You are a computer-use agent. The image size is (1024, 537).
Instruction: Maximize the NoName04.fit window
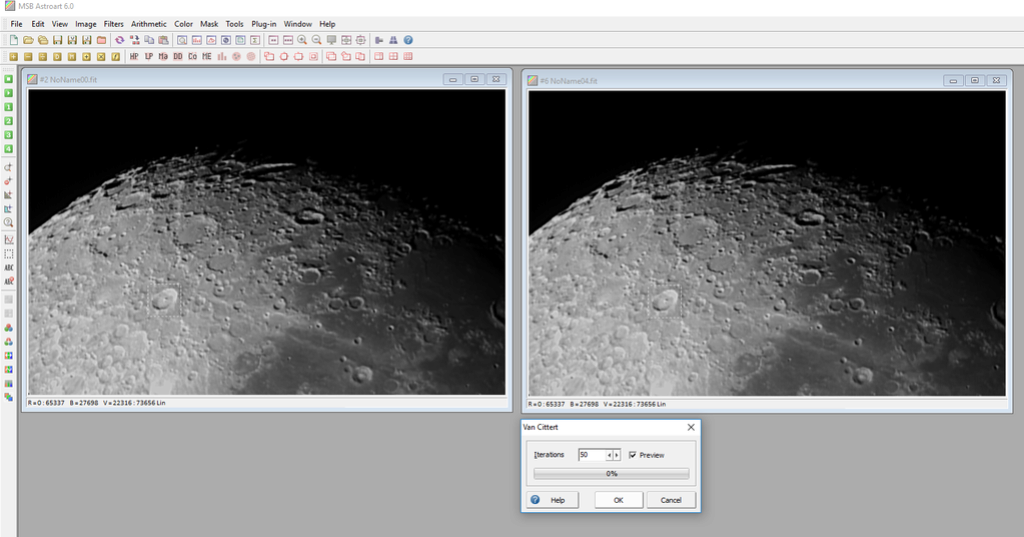(x=974, y=80)
